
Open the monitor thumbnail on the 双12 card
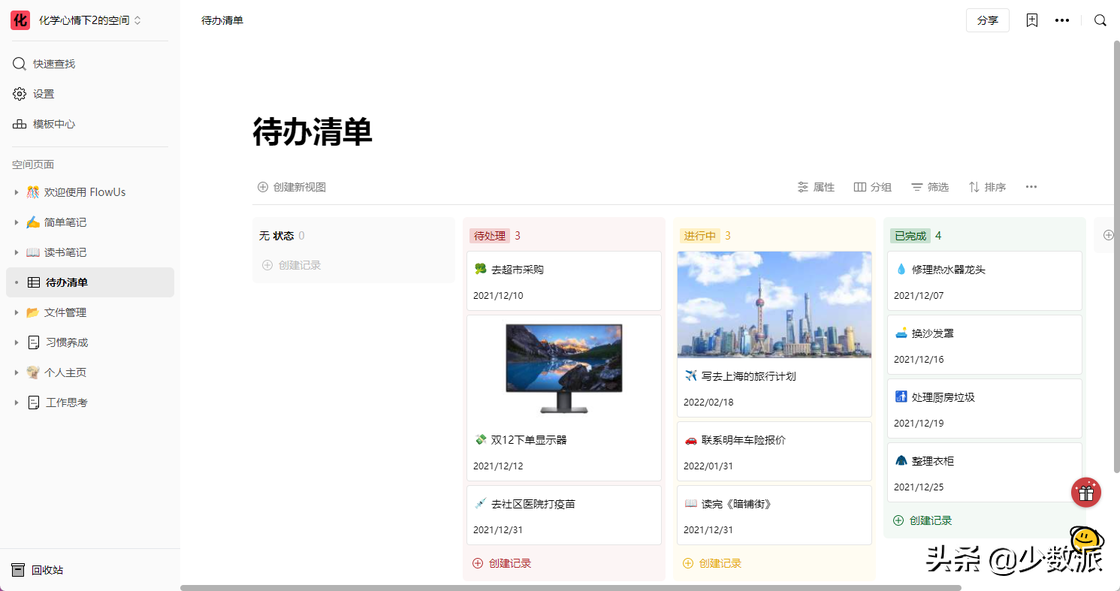pos(564,368)
